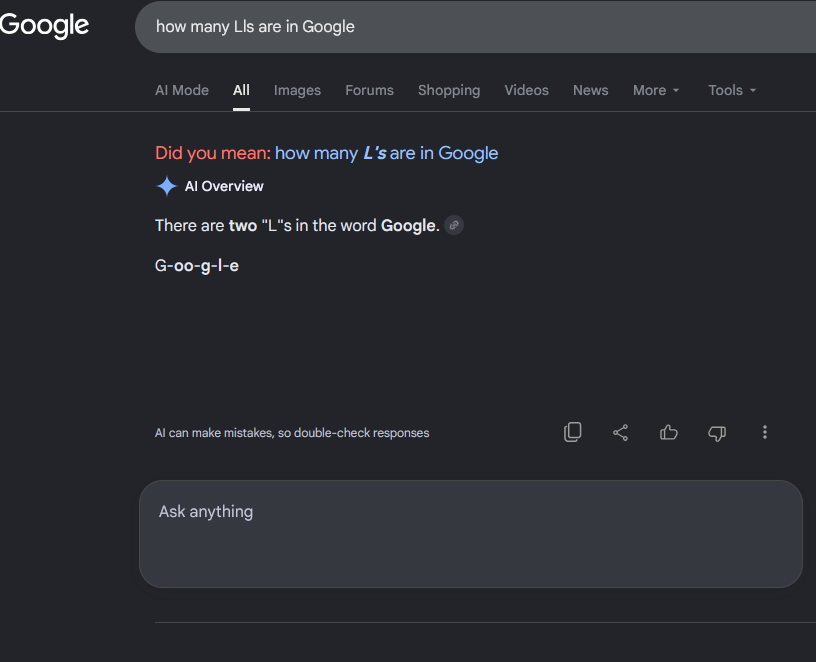
Task: Click the 'Ask anything' input box
Action: coord(470,534)
